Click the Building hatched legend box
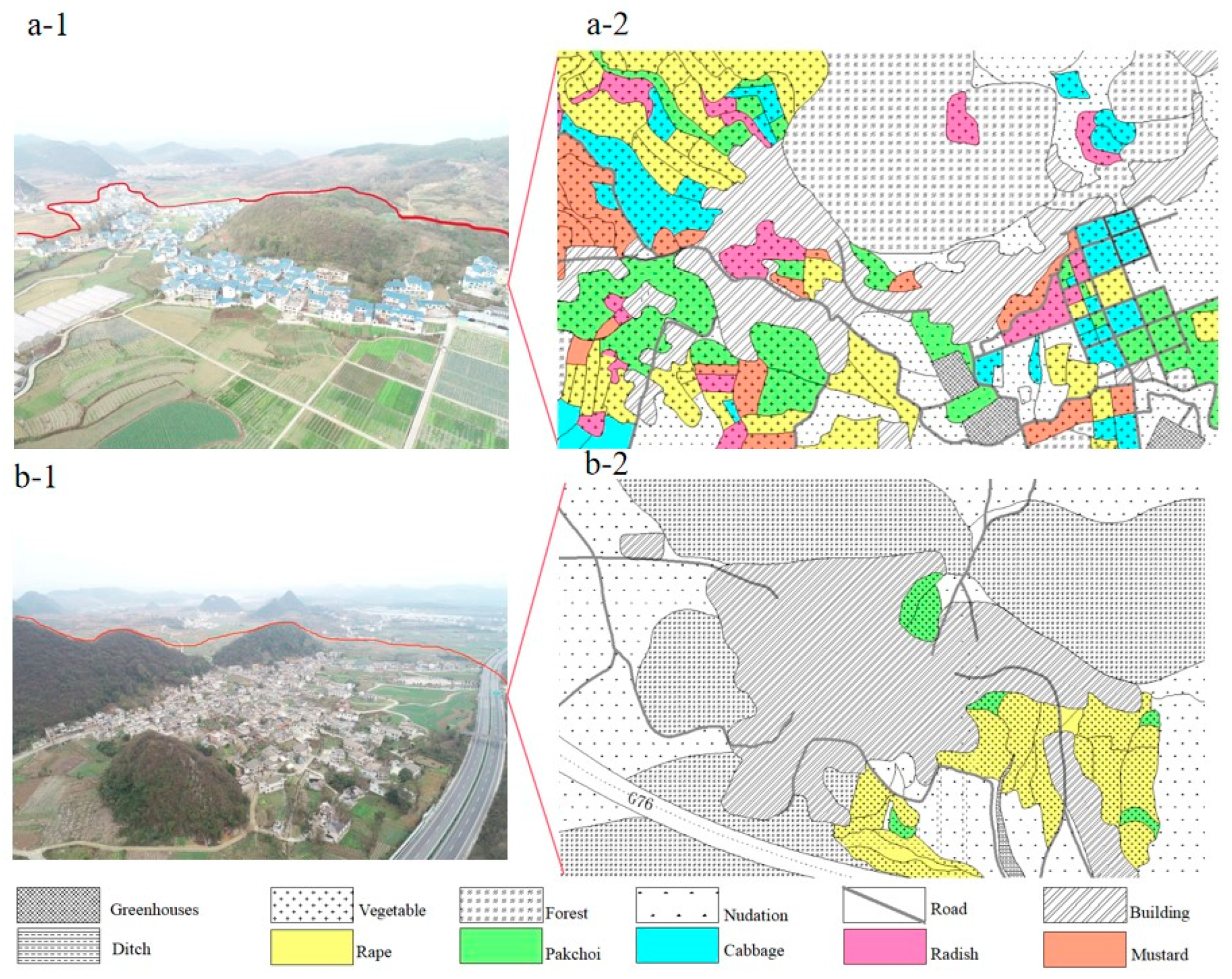The height and width of the screenshot is (979, 1232). point(1084,905)
